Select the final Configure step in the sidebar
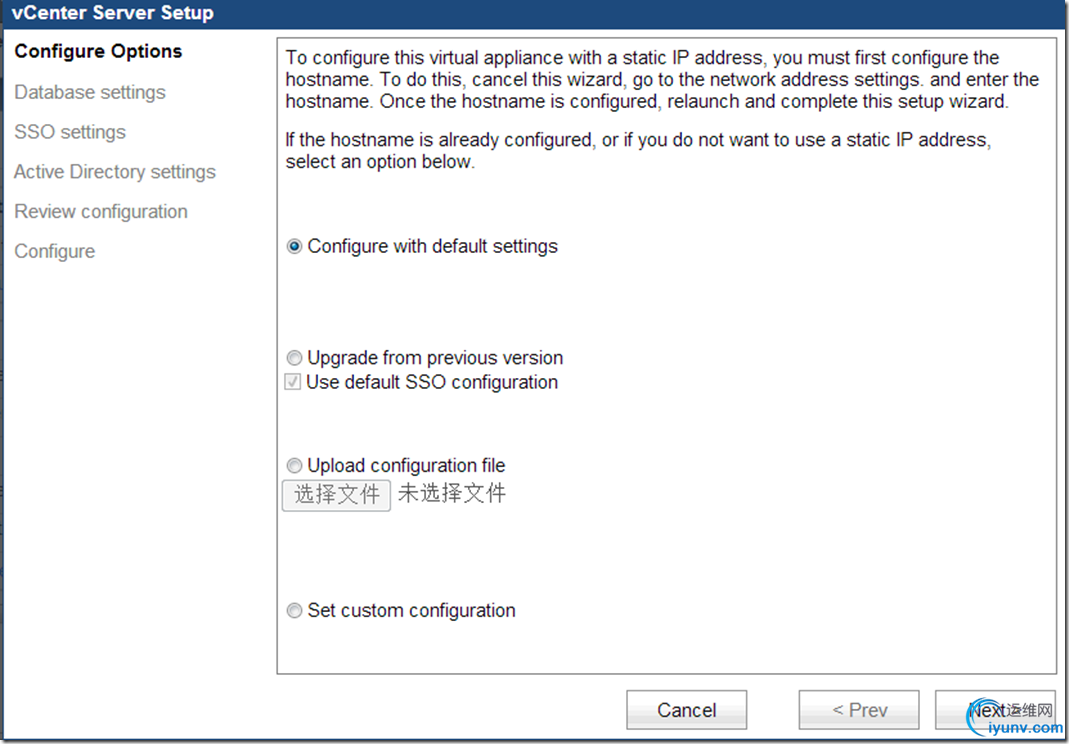The width and height of the screenshot is (1069, 744). point(55,252)
